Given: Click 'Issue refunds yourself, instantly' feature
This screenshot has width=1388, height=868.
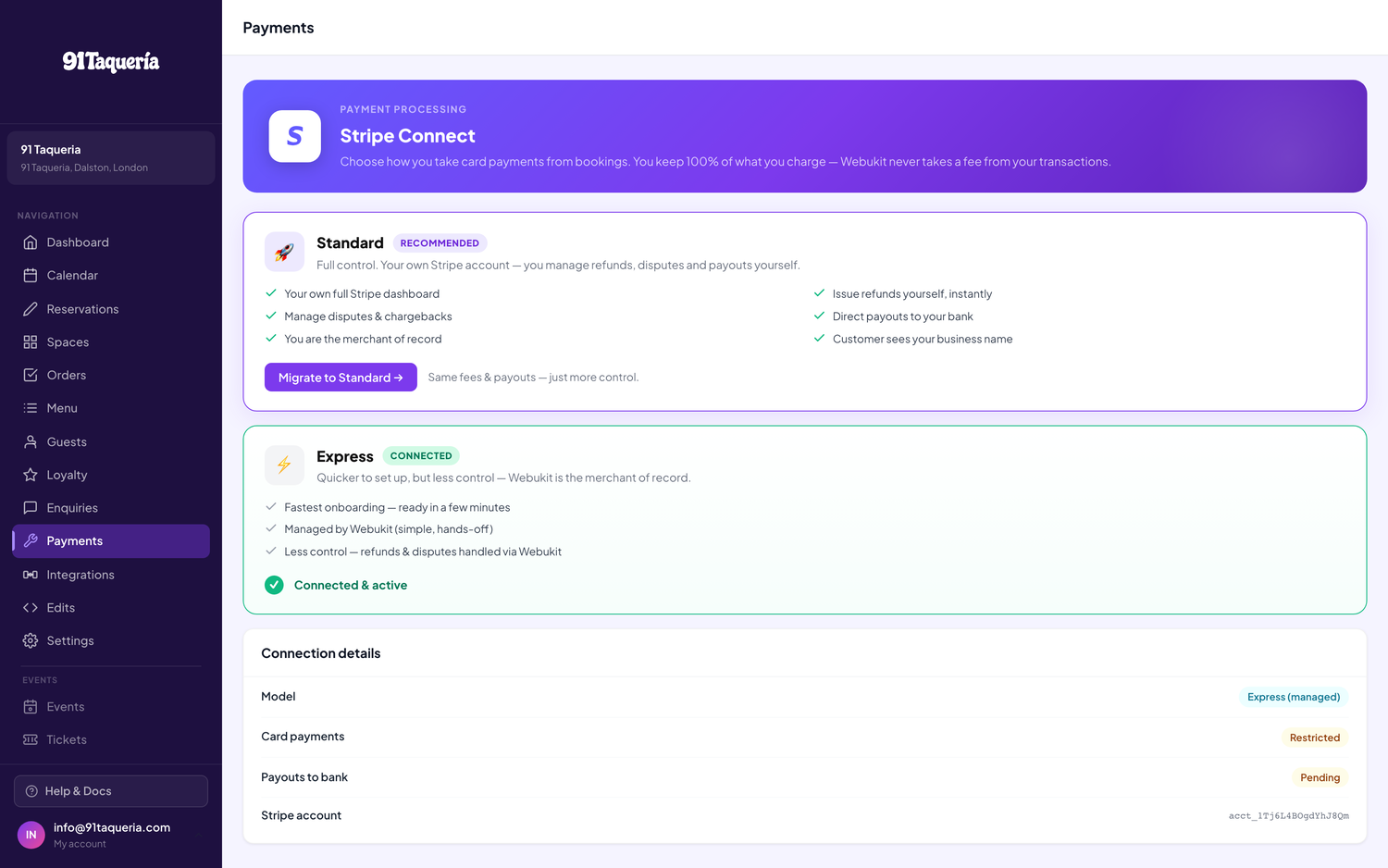Looking at the screenshot, I should [x=912, y=294].
